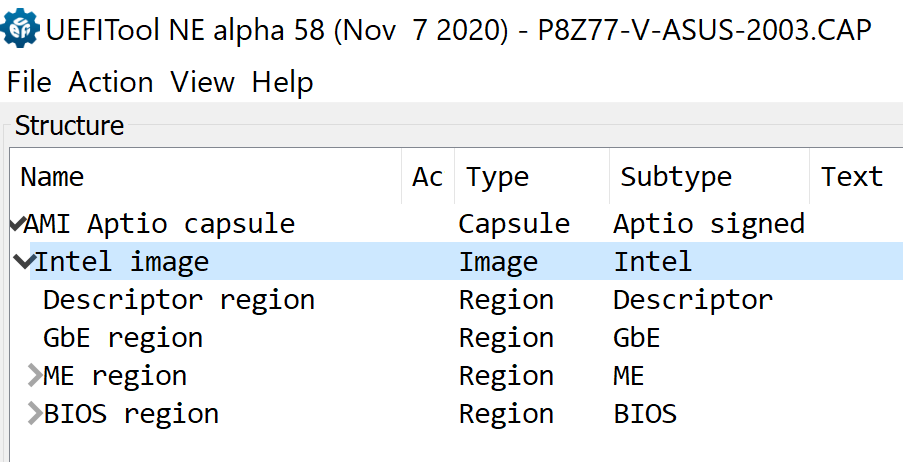Select the Intel image row
This screenshot has width=903, height=462.
click(x=121, y=262)
